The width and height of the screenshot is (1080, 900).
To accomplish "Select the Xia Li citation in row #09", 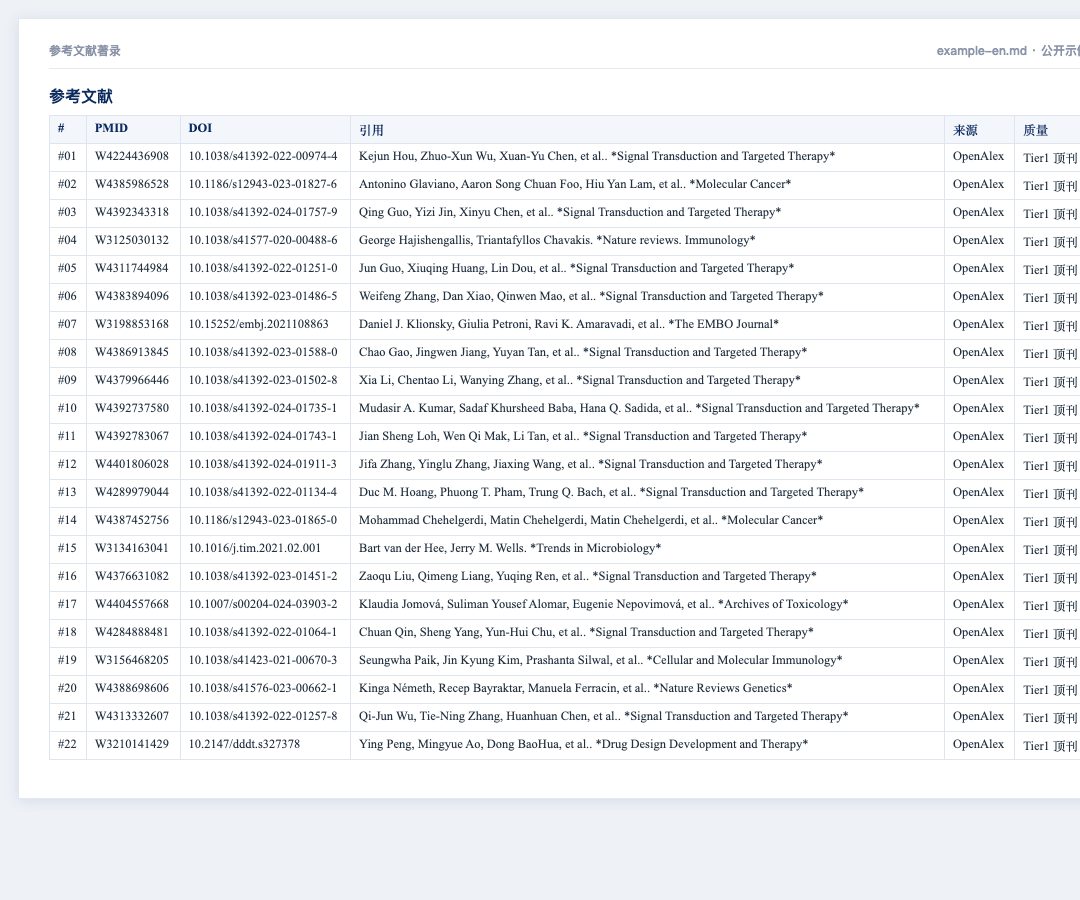I will tap(579, 380).
